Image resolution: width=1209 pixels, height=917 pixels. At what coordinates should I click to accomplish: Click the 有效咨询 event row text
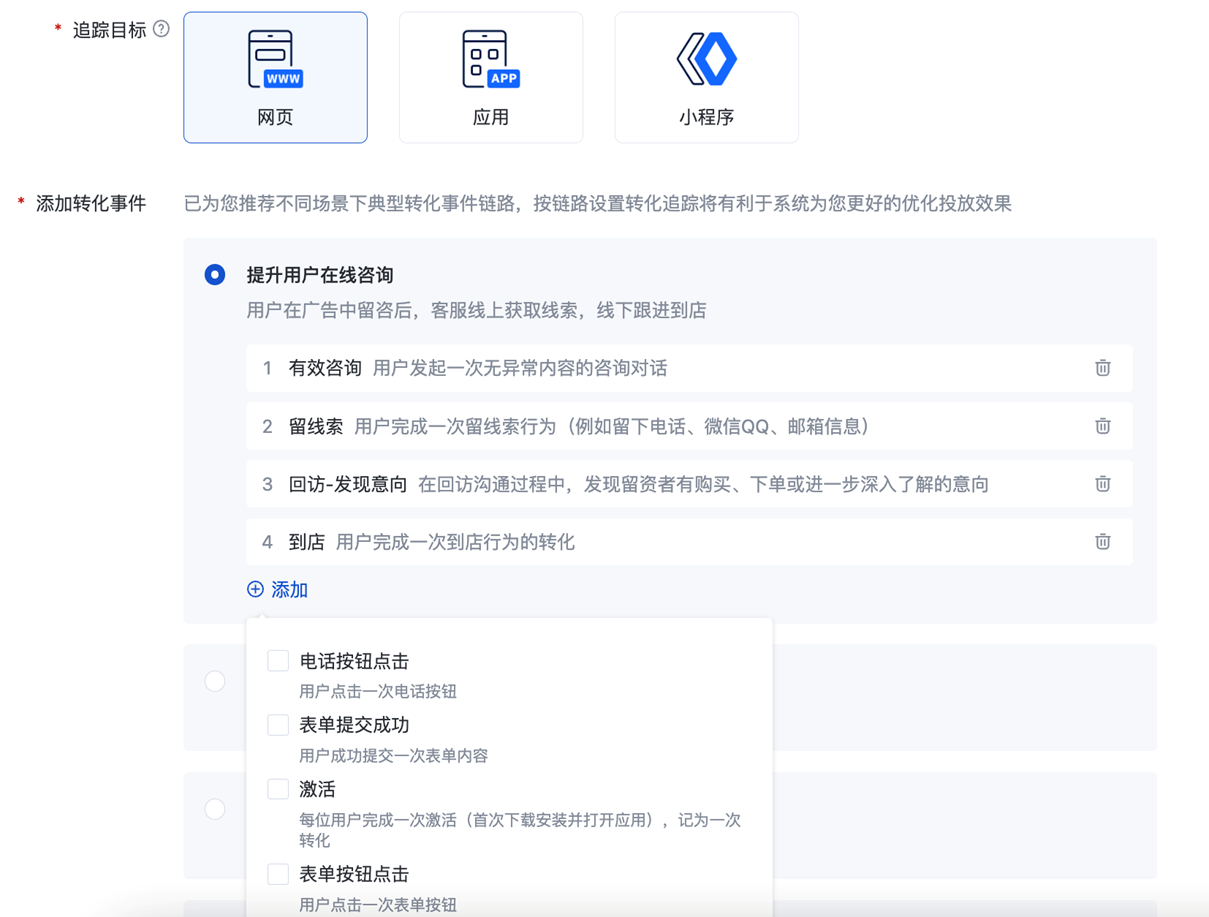(x=325, y=368)
